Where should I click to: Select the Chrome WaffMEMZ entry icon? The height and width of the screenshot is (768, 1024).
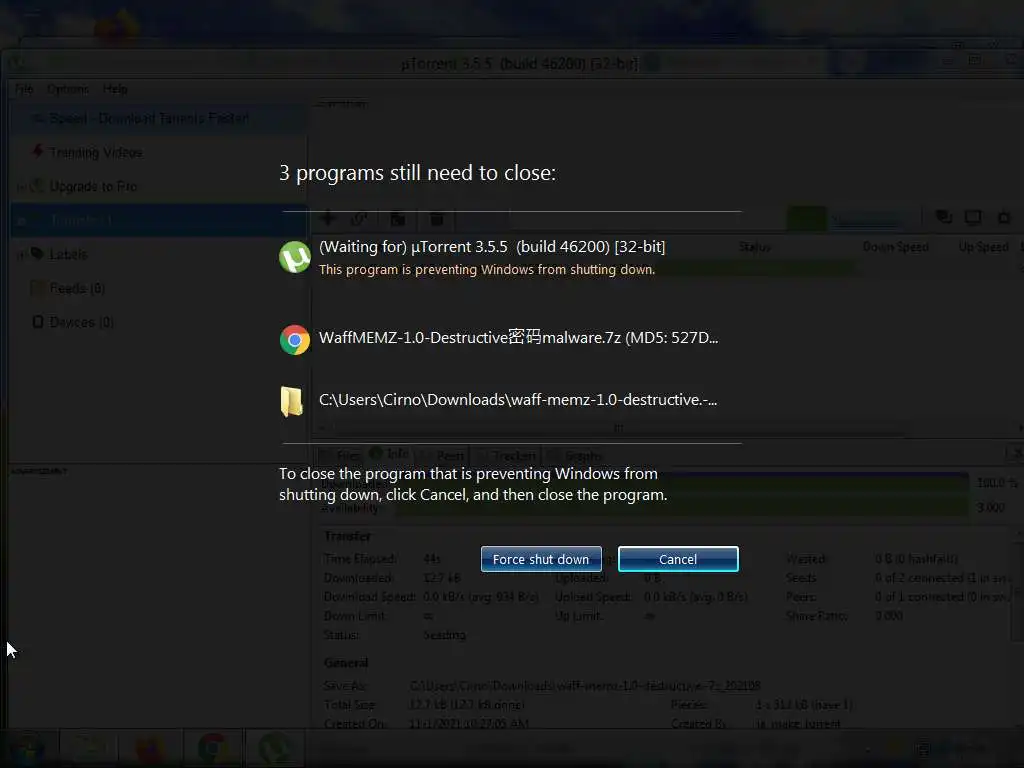point(295,340)
